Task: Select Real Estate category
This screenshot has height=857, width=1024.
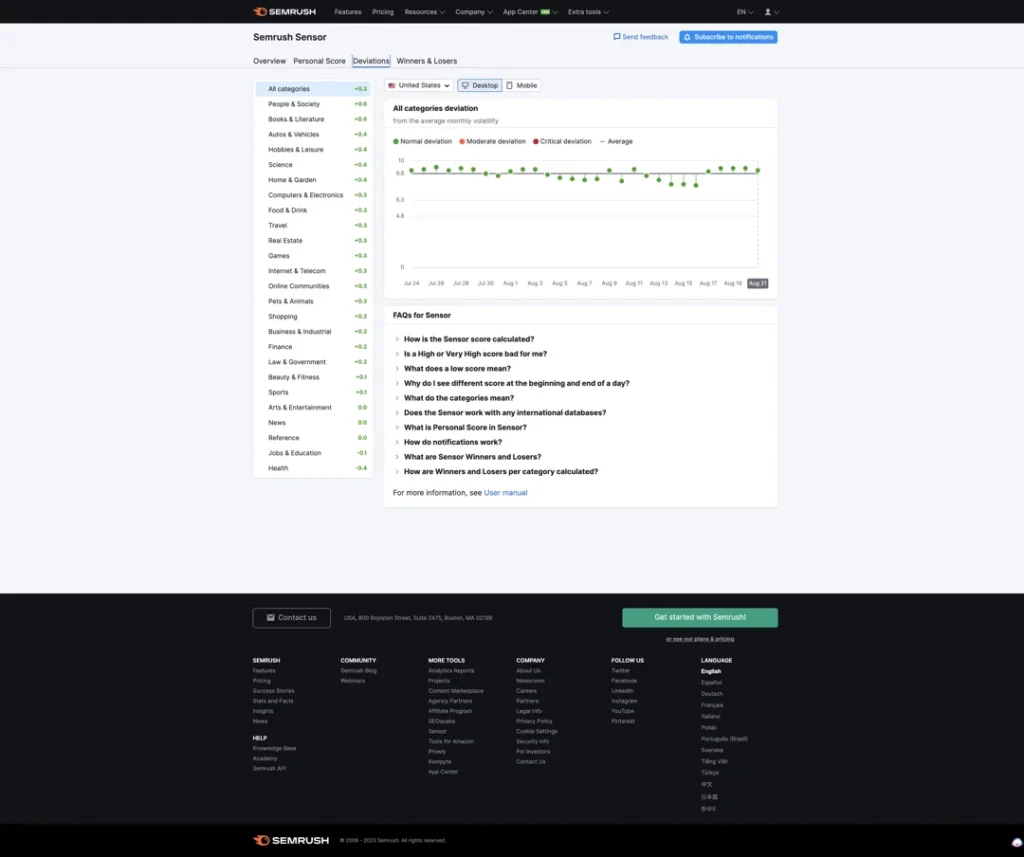Action: tap(313, 240)
